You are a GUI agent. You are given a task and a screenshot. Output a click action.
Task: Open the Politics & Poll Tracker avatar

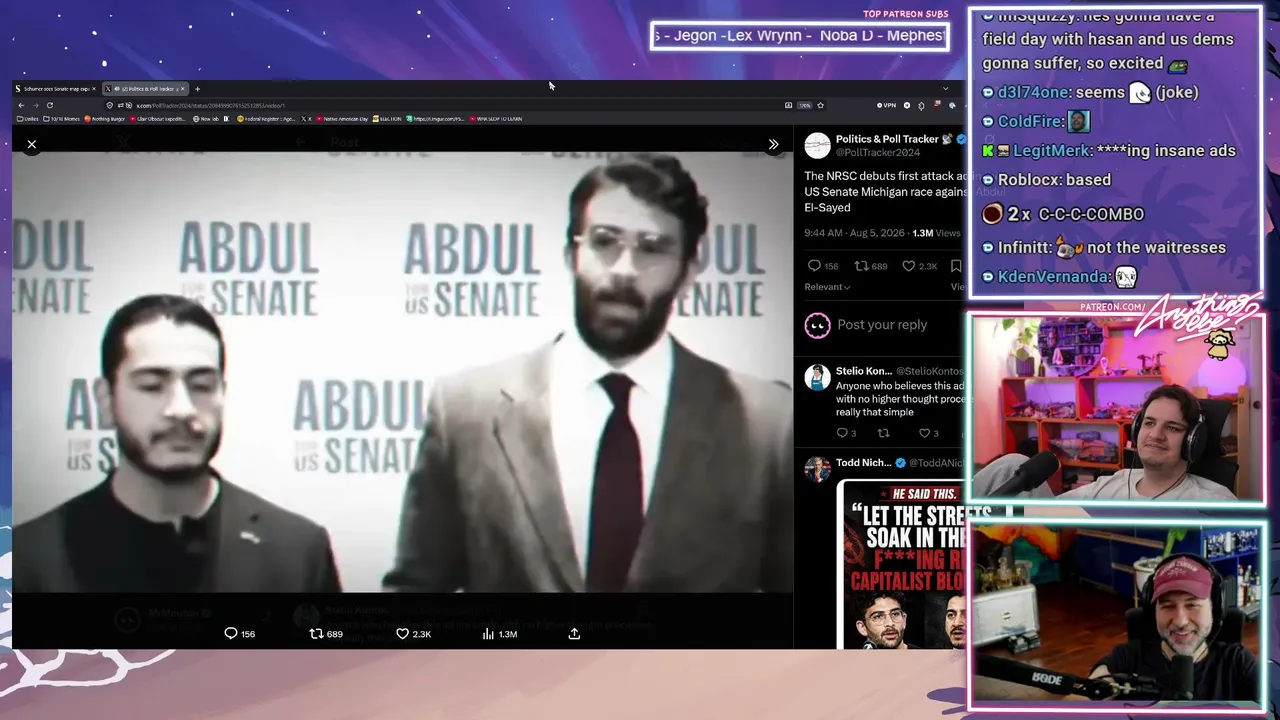[x=817, y=145]
